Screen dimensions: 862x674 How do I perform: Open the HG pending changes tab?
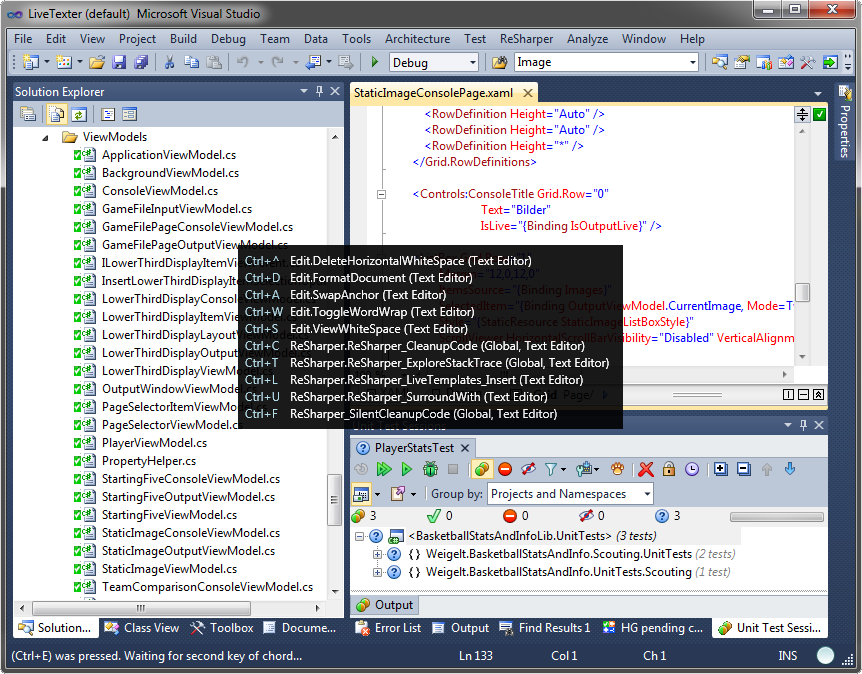653,628
